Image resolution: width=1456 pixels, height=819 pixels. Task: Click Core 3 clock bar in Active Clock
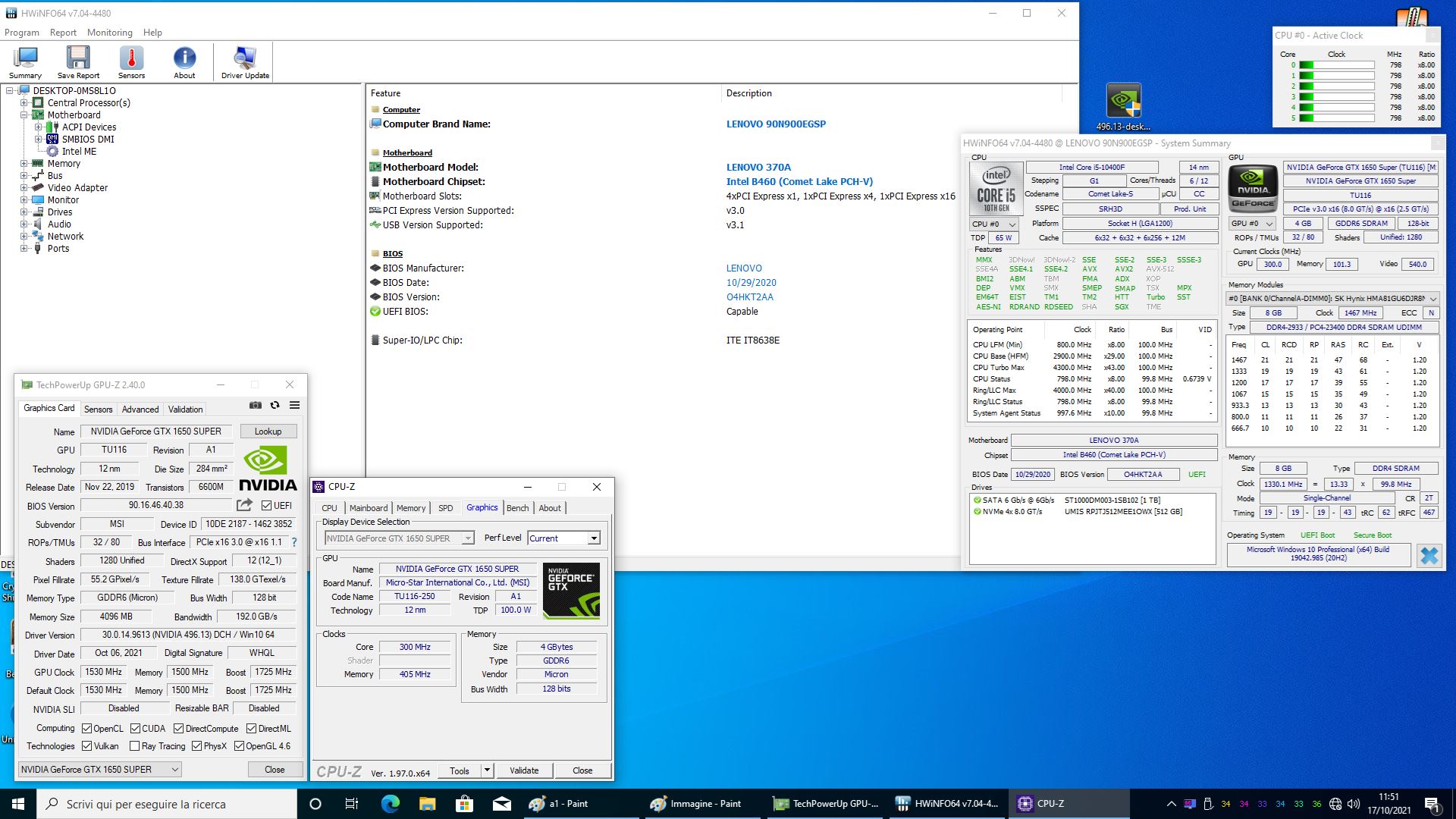(1336, 97)
